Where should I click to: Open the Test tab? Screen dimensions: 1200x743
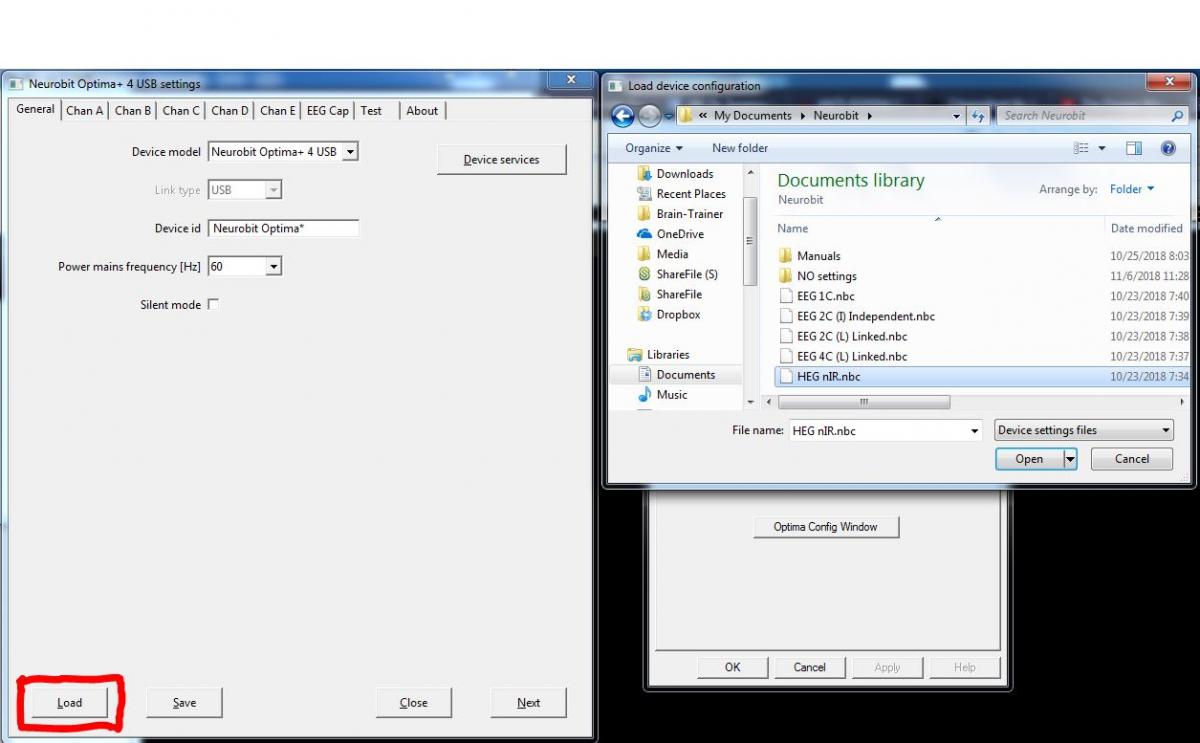click(371, 111)
